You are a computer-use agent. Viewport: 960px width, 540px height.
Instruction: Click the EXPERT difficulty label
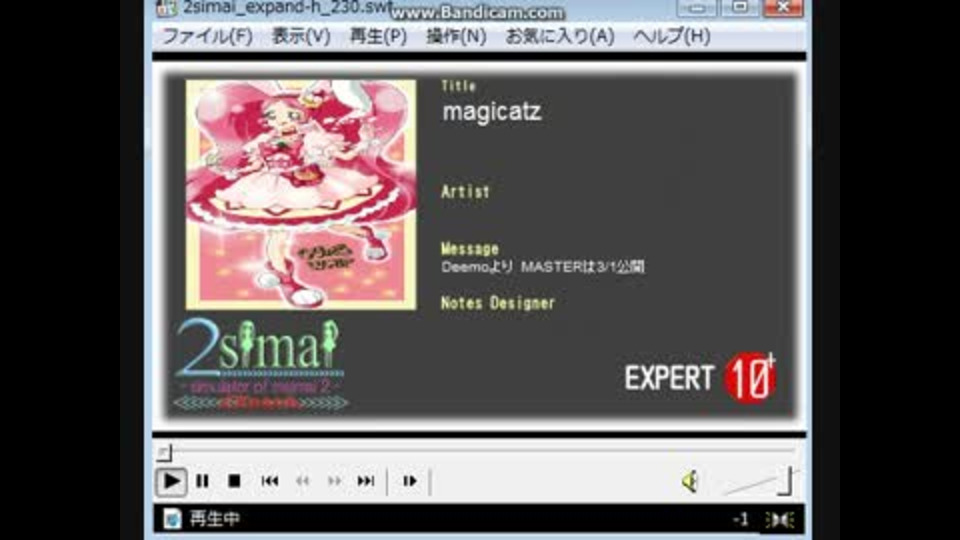click(x=669, y=378)
